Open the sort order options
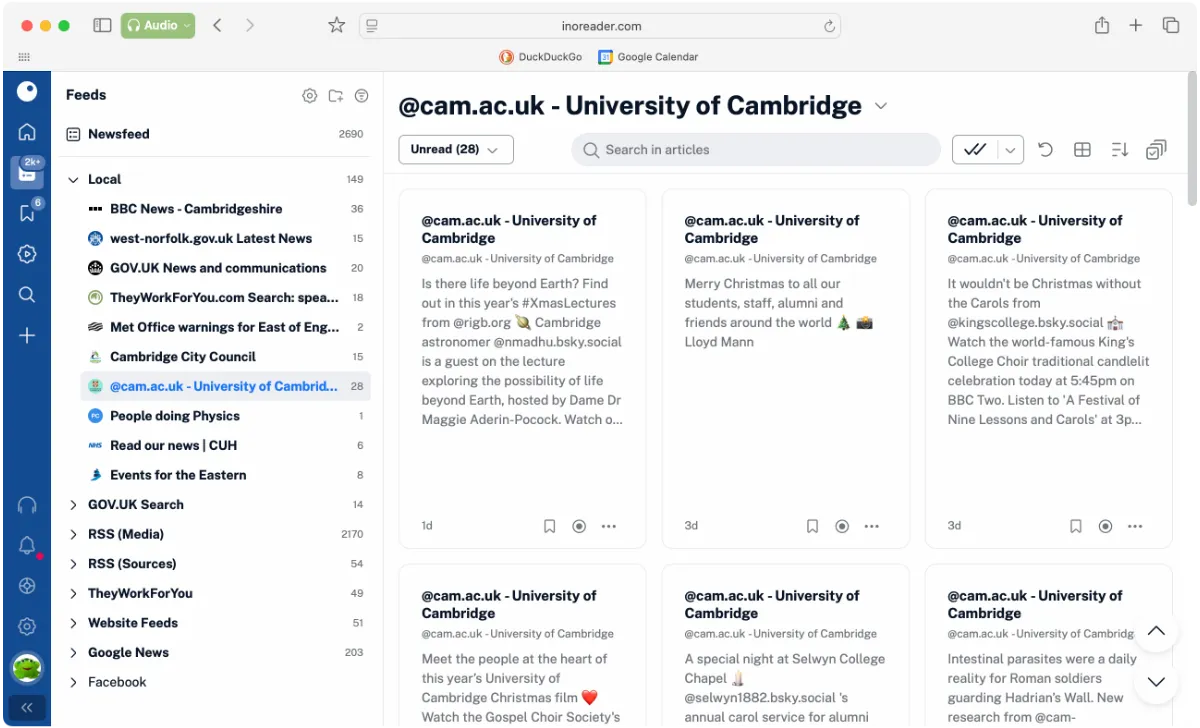Image resolution: width=1200 pixels, height=728 pixels. tap(1119, 148)
